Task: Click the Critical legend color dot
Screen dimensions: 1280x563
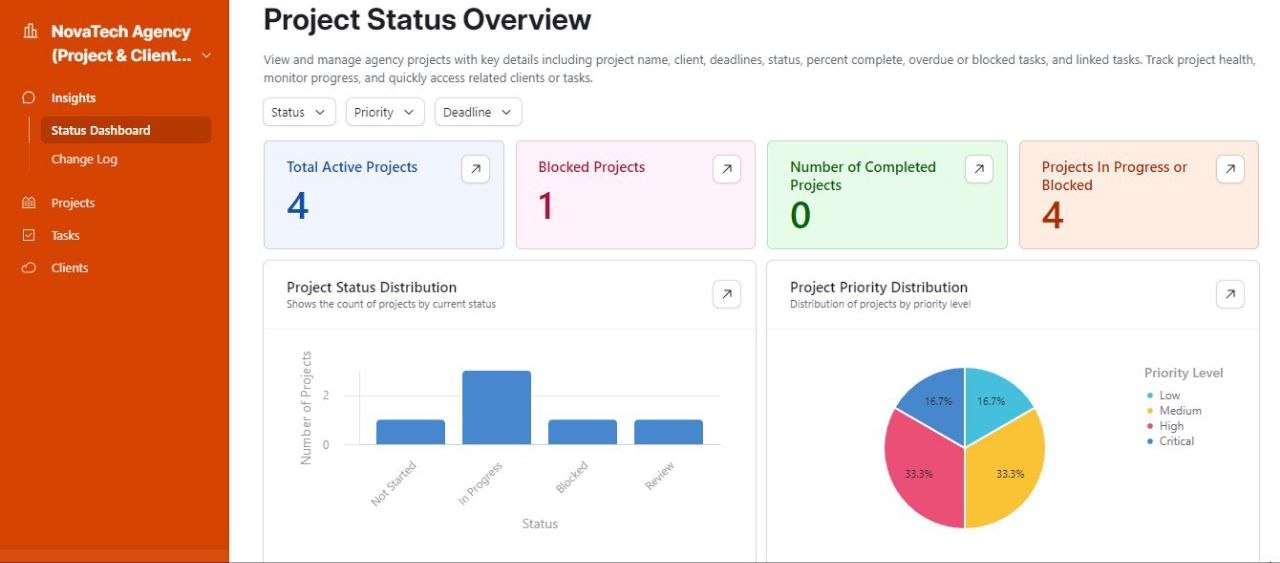Action: pyautogui.click(x=1151, y=441)
